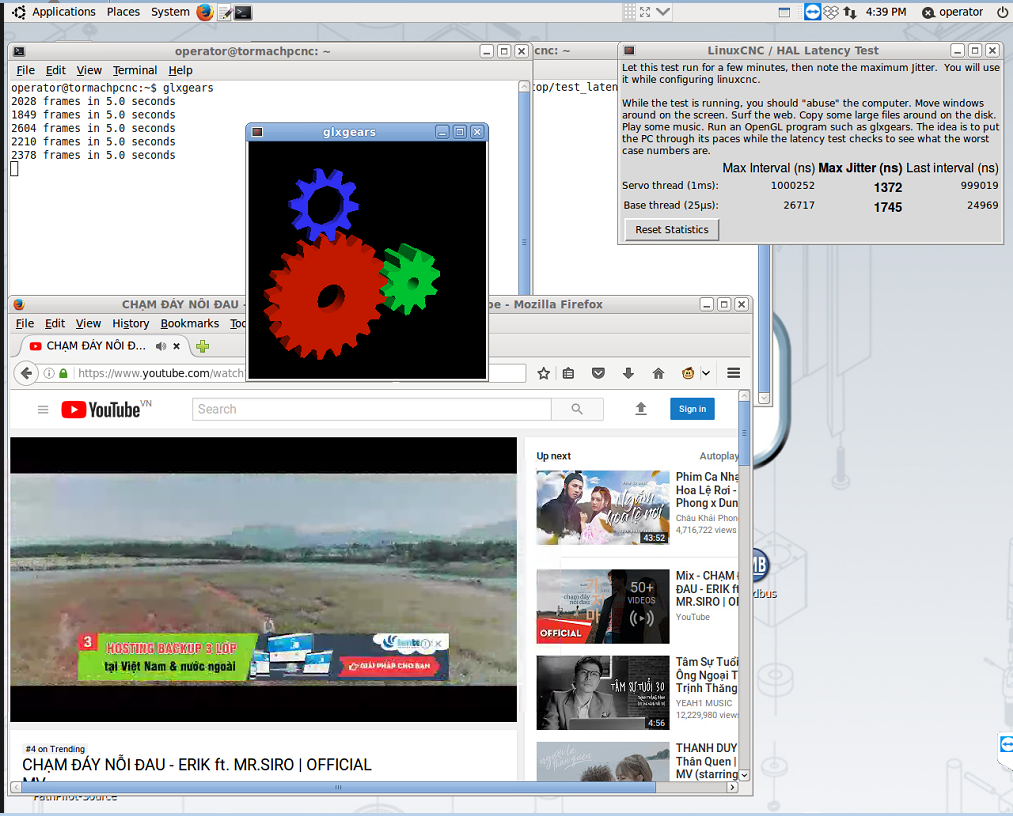
Task: Click the Firefox horizontal scrollbar
Action: click(x=338, y=787)
